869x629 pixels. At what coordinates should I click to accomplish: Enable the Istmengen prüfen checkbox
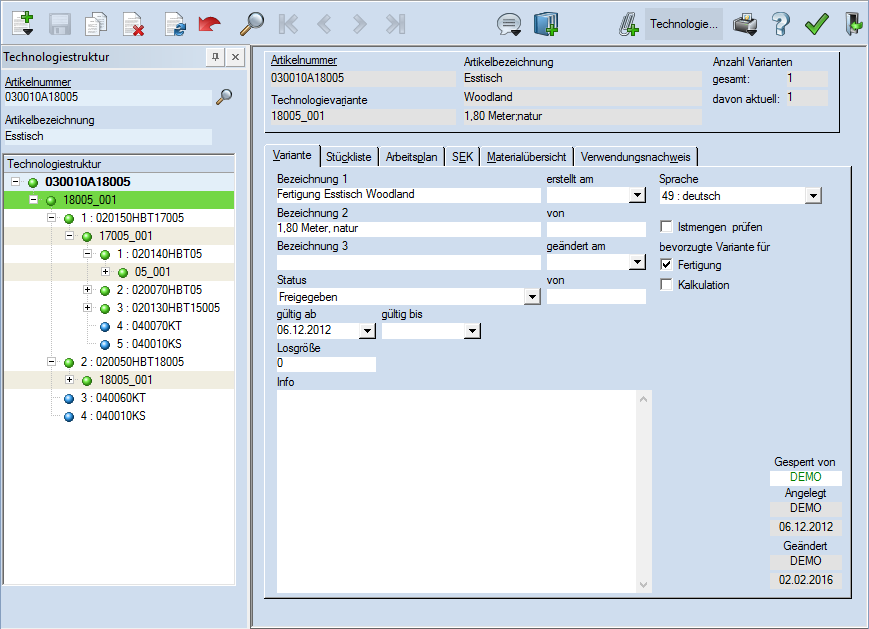click(x=667, y=227)
